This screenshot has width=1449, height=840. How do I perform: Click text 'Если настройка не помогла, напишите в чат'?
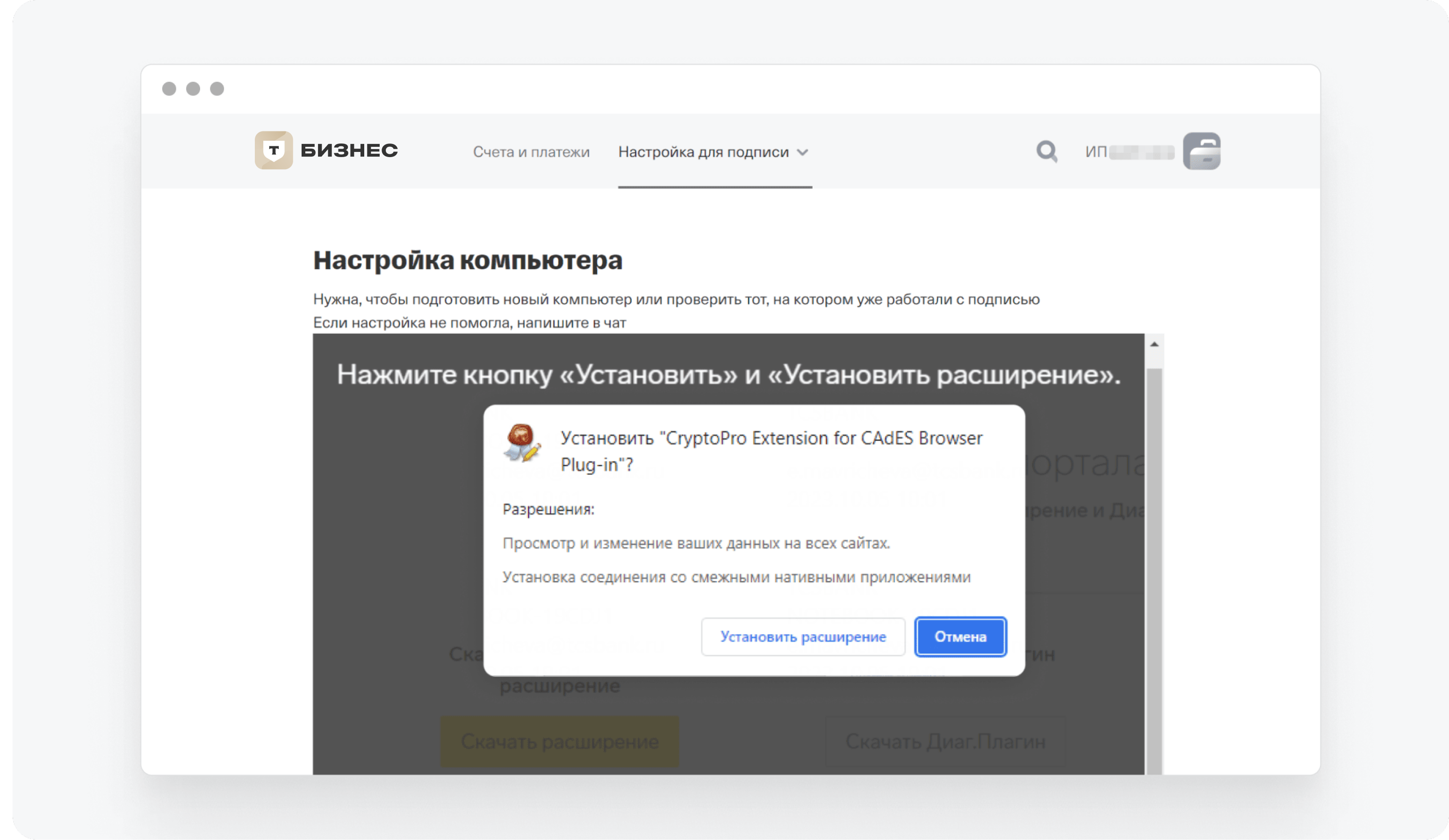tap(469, 323)
